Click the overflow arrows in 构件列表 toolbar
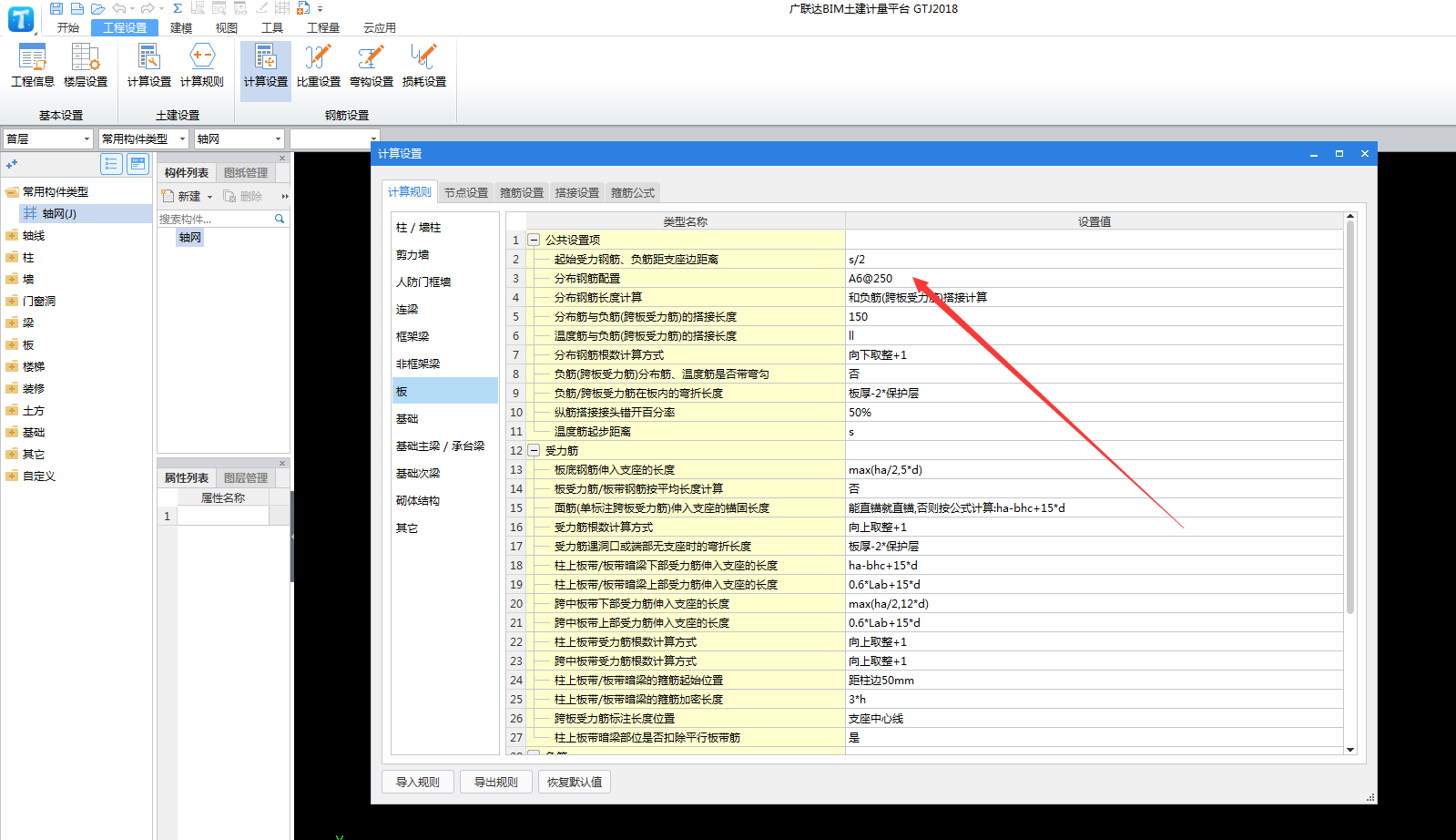1456x840 pixels. 284,196
